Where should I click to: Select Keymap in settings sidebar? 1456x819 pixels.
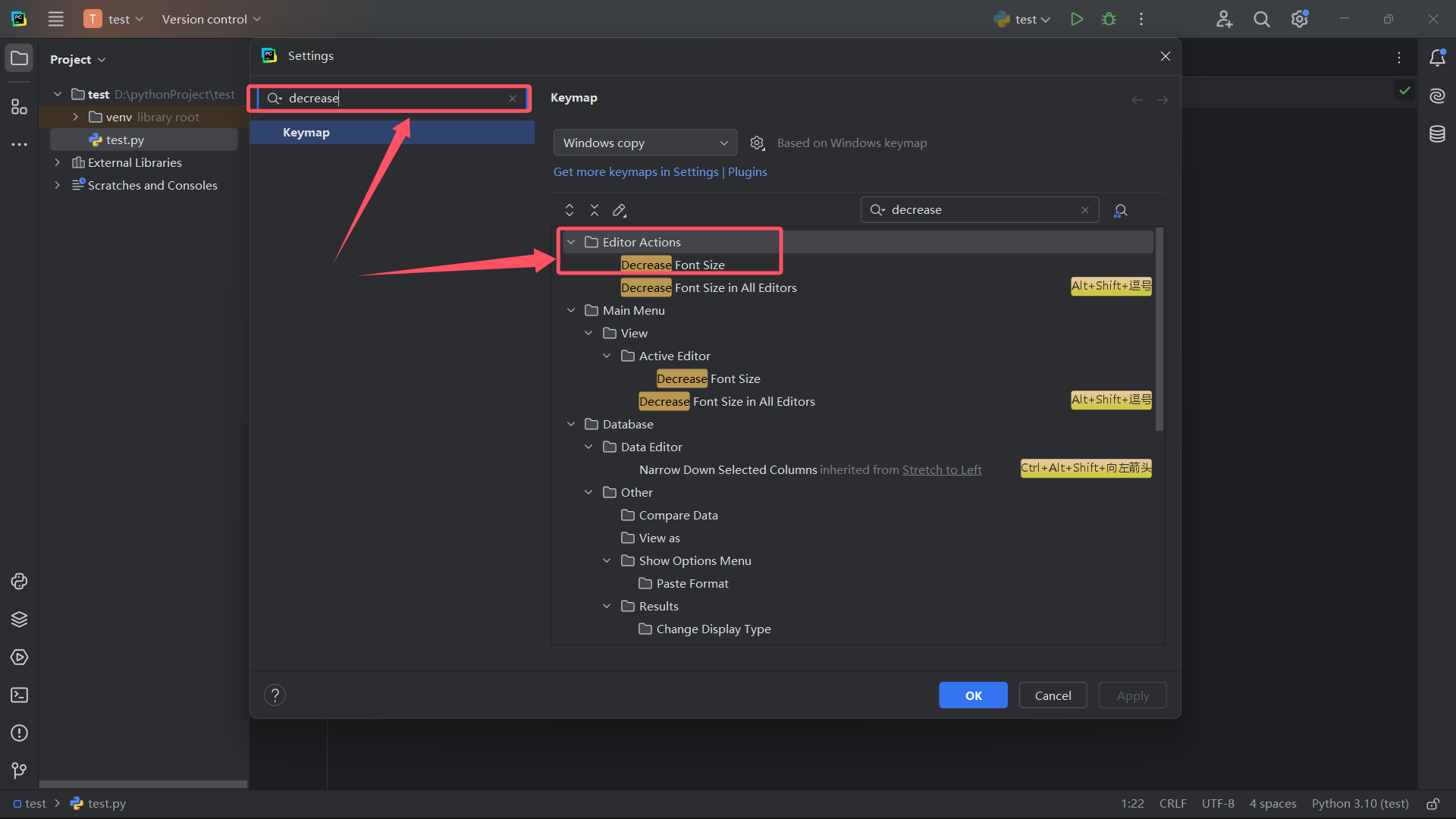(x=306, y=132)
